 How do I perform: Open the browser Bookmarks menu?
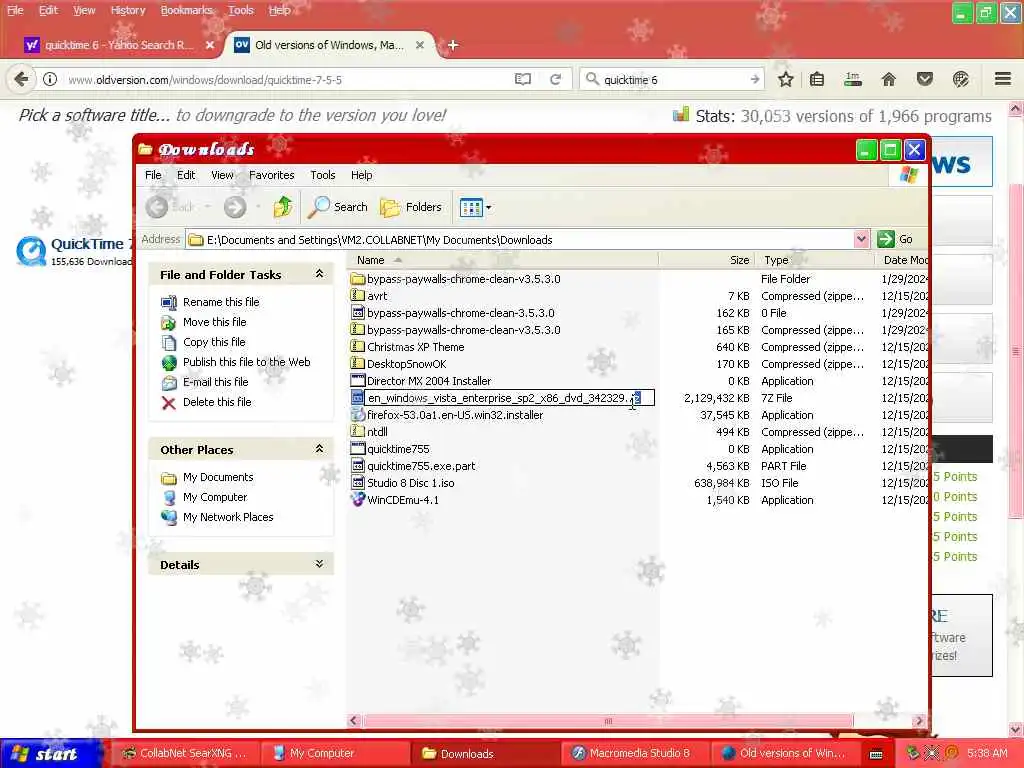pos(186,10)
